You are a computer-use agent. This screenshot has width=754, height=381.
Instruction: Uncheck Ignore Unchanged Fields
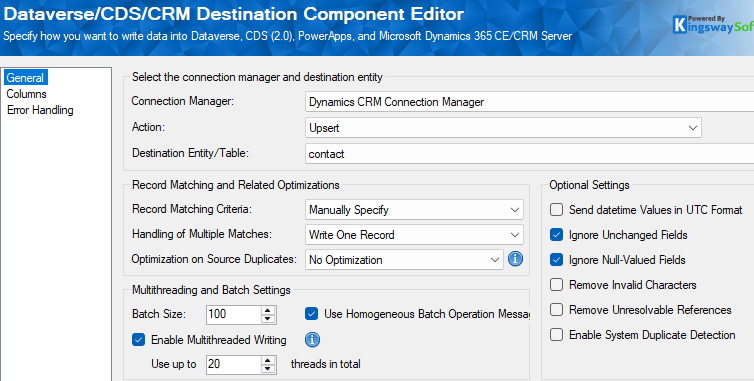556,235
